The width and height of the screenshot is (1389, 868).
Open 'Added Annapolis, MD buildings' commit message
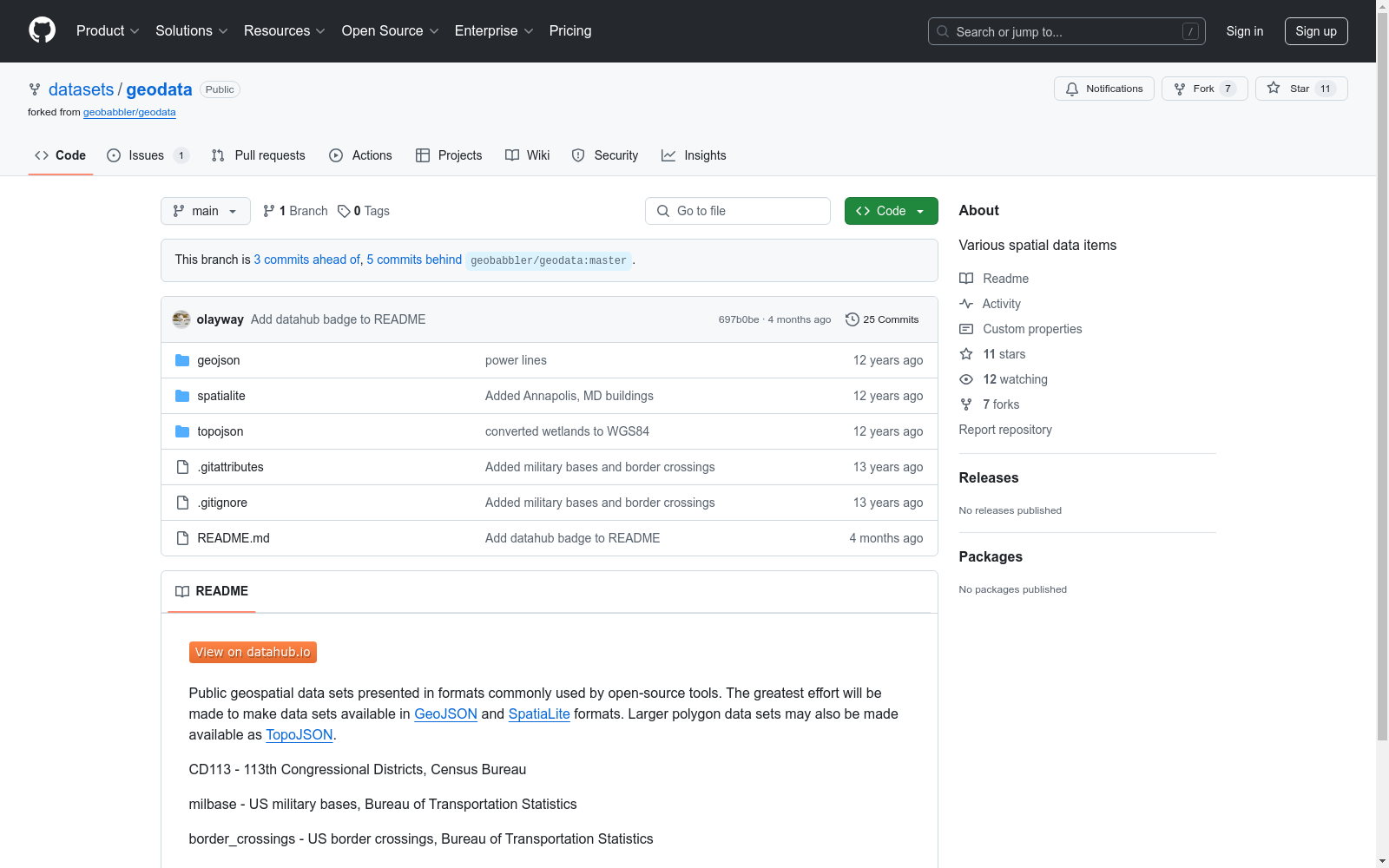(x=569, y=396)
